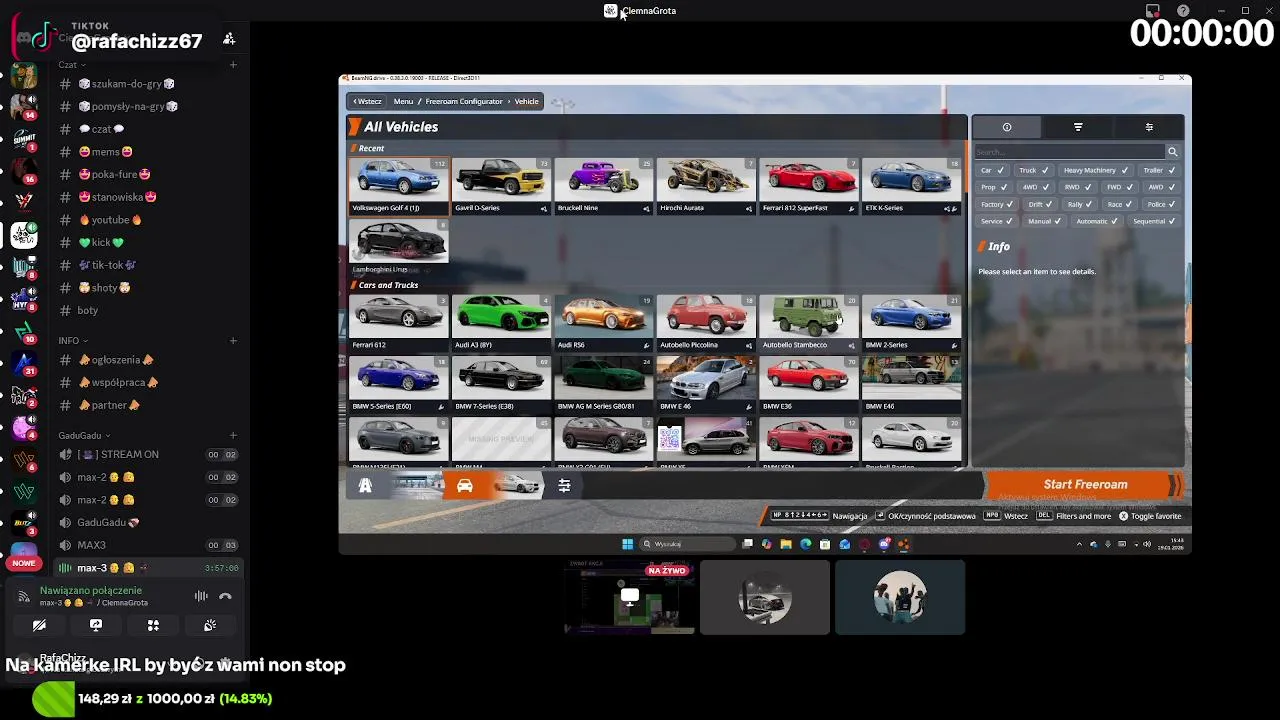Collapse the Czat category
This screenshot has width=1280, height=720.
[x=70, y=65]
